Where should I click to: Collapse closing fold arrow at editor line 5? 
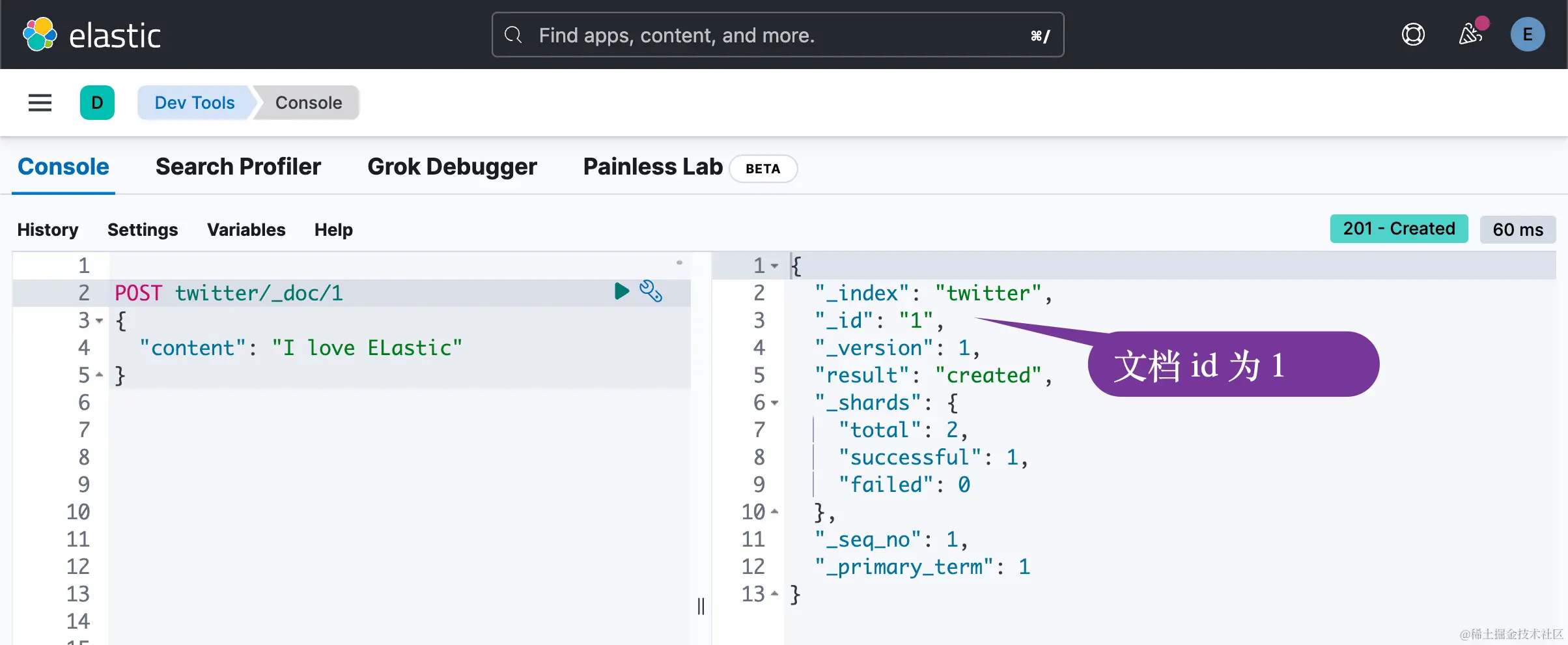tap(99, 375)
